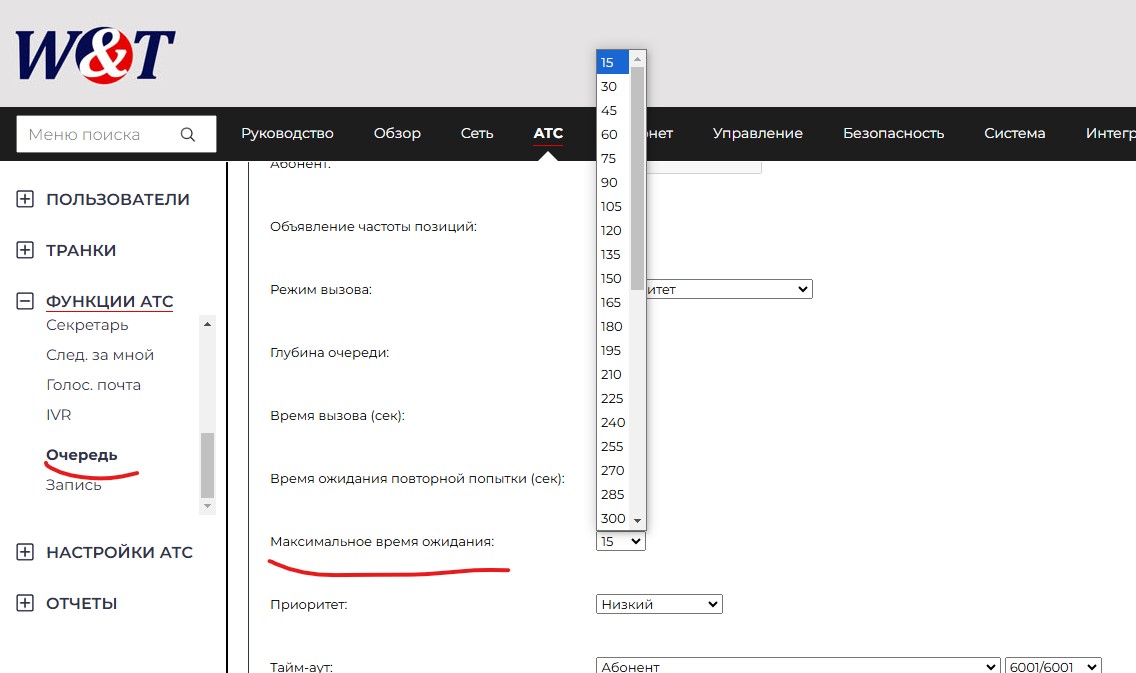
Task: Focus the Меню поиска search field
Action: click(x=116, y=134)
